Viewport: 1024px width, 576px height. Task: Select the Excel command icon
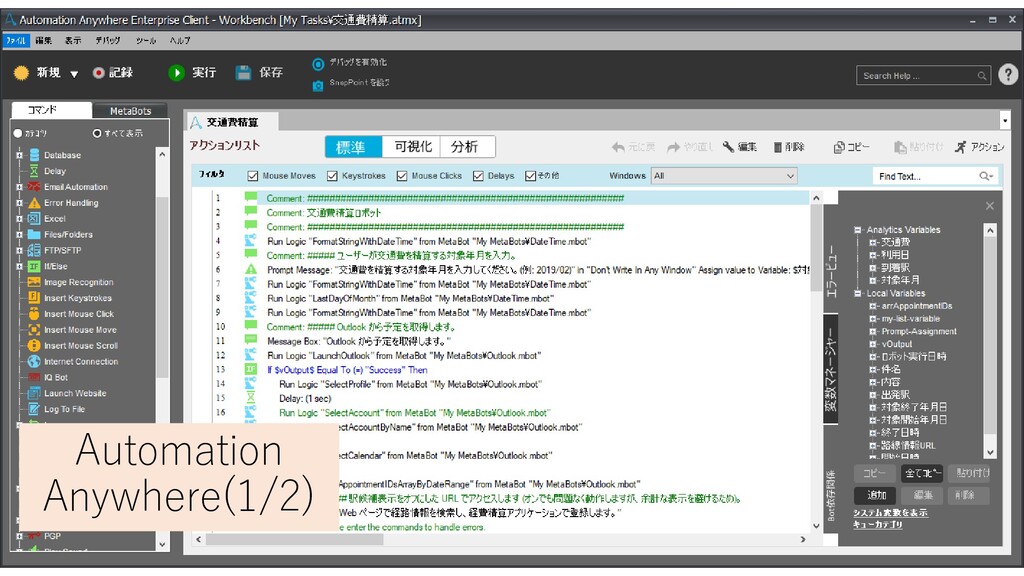34,219
